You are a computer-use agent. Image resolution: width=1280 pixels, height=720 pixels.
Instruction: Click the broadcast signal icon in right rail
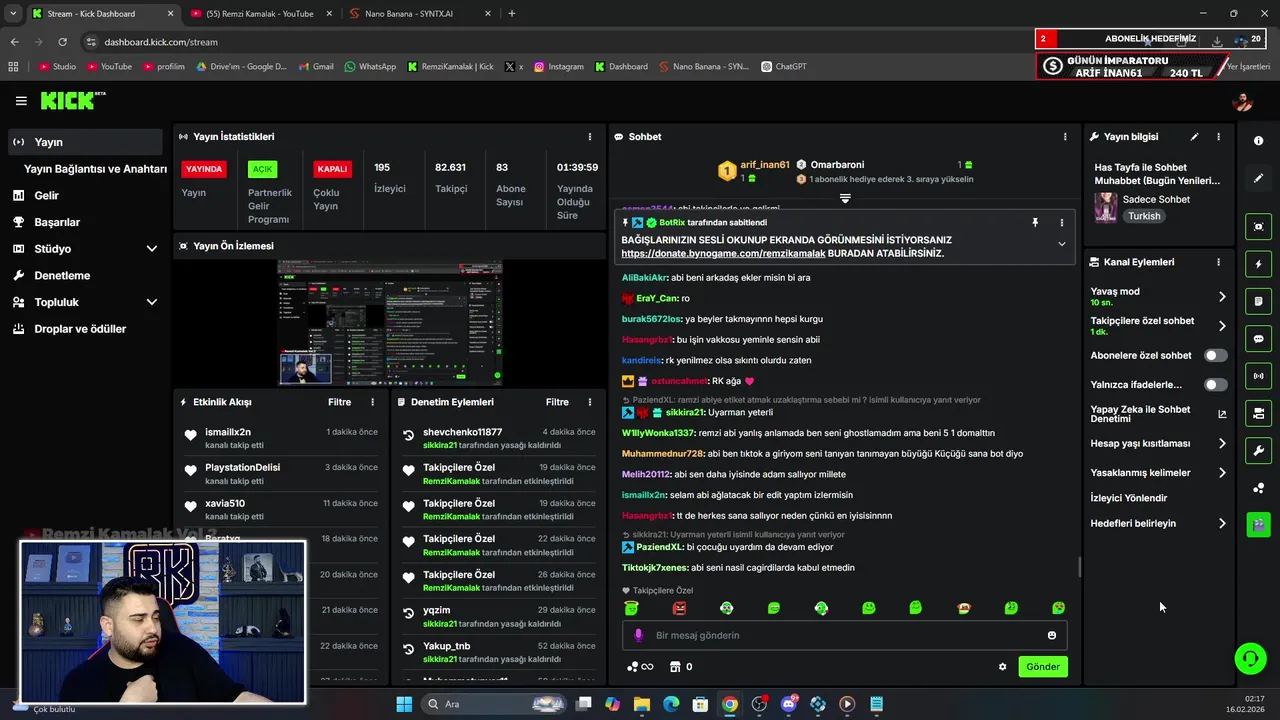[x=1258, y=376]
